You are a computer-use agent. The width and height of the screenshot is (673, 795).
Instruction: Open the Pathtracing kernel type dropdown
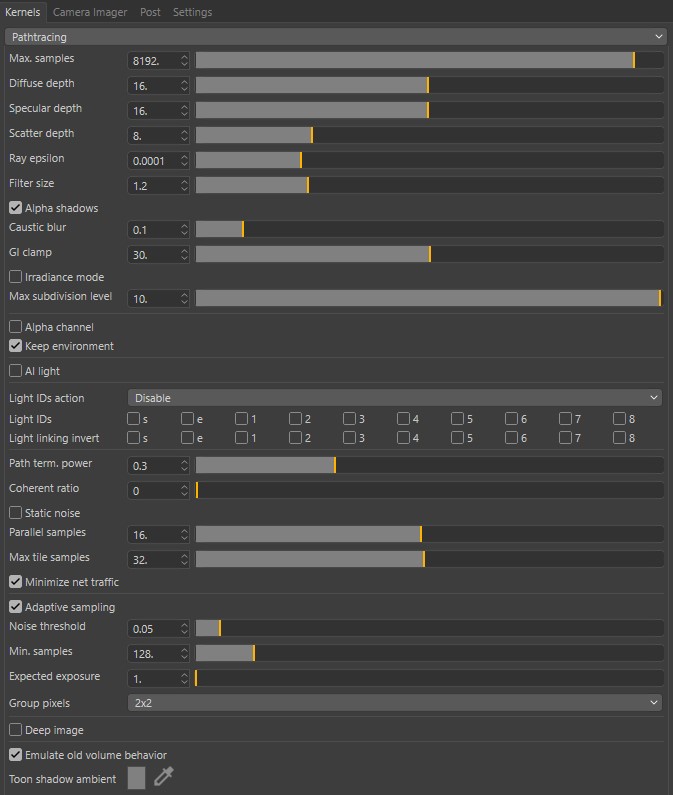[x=336, y=37]
